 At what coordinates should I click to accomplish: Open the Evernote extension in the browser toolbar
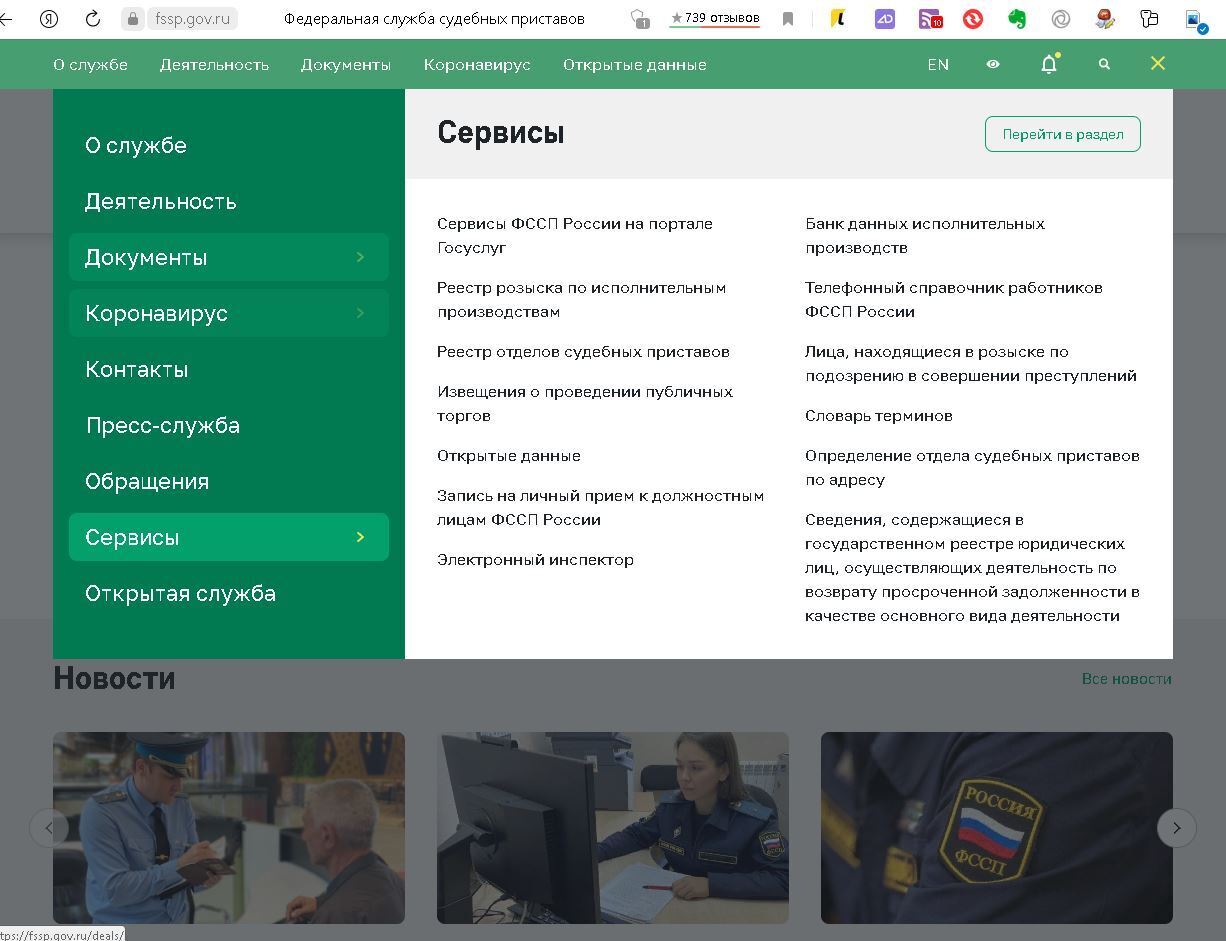[1017, 18]
